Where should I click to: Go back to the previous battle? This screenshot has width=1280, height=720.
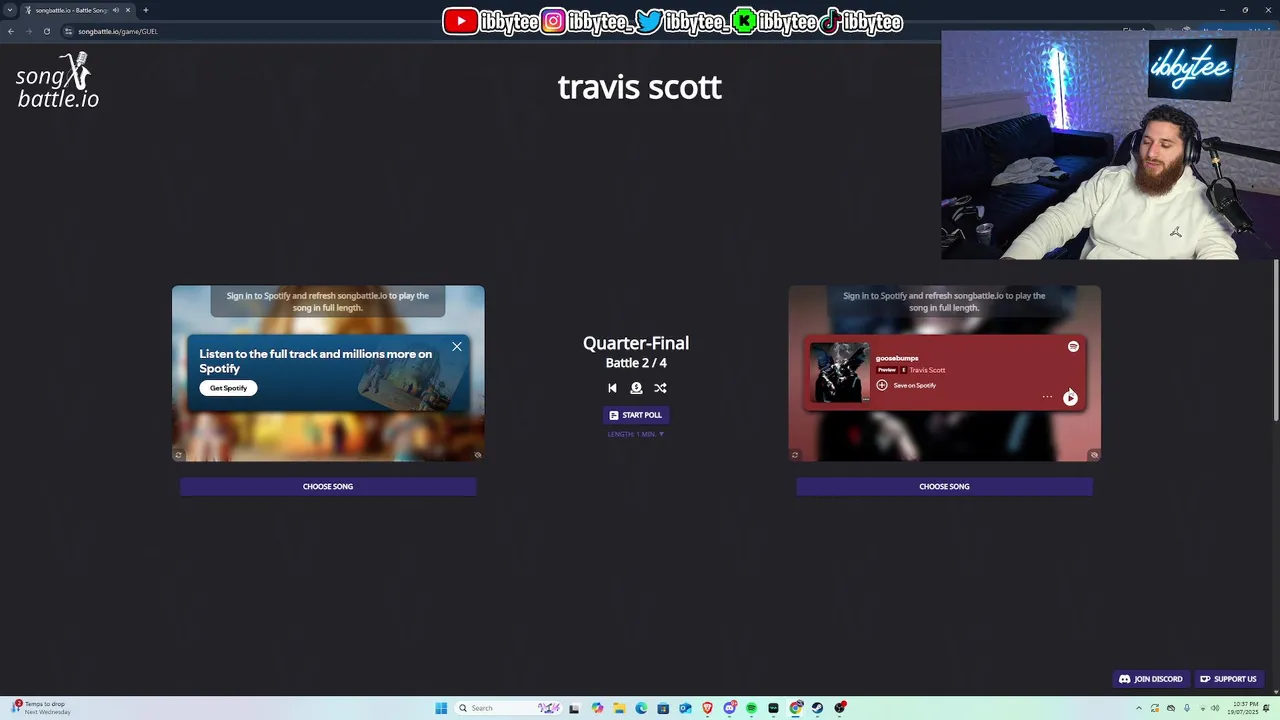(612, 388)
